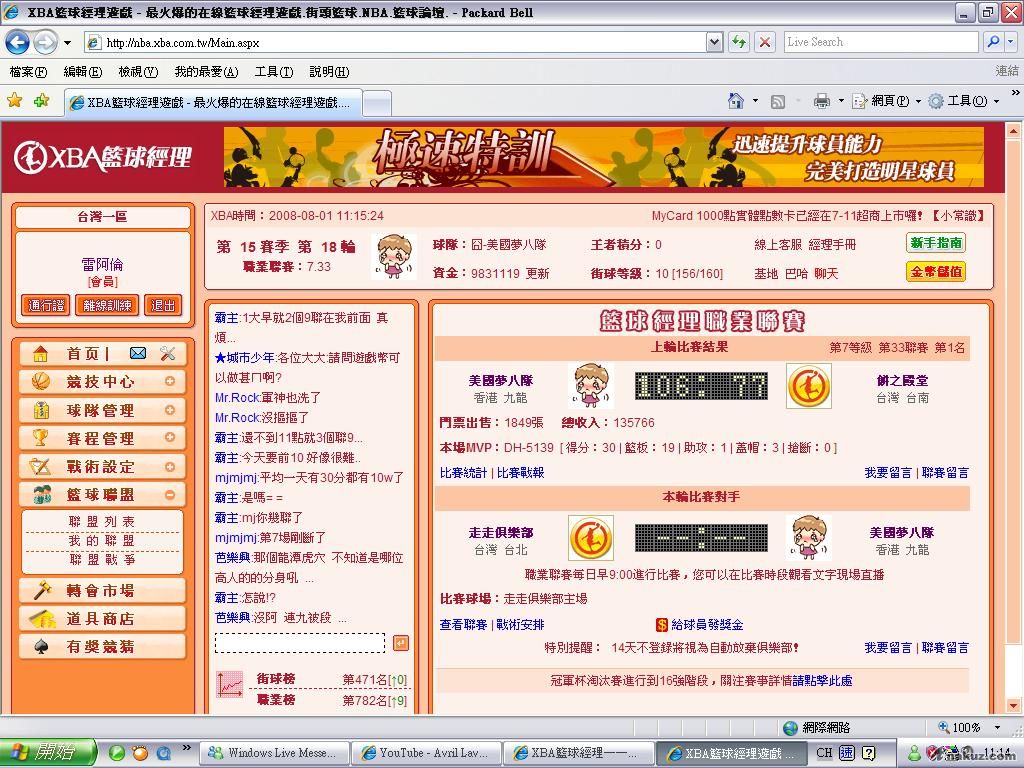Click manager avatar next to 球隊 info

tap(394, 257)
